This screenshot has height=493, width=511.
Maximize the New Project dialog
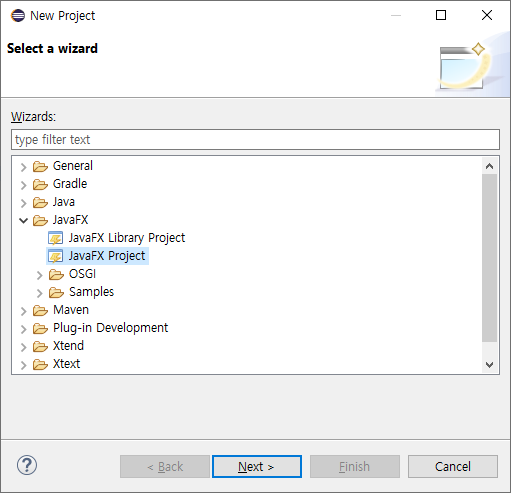(441, 15)
